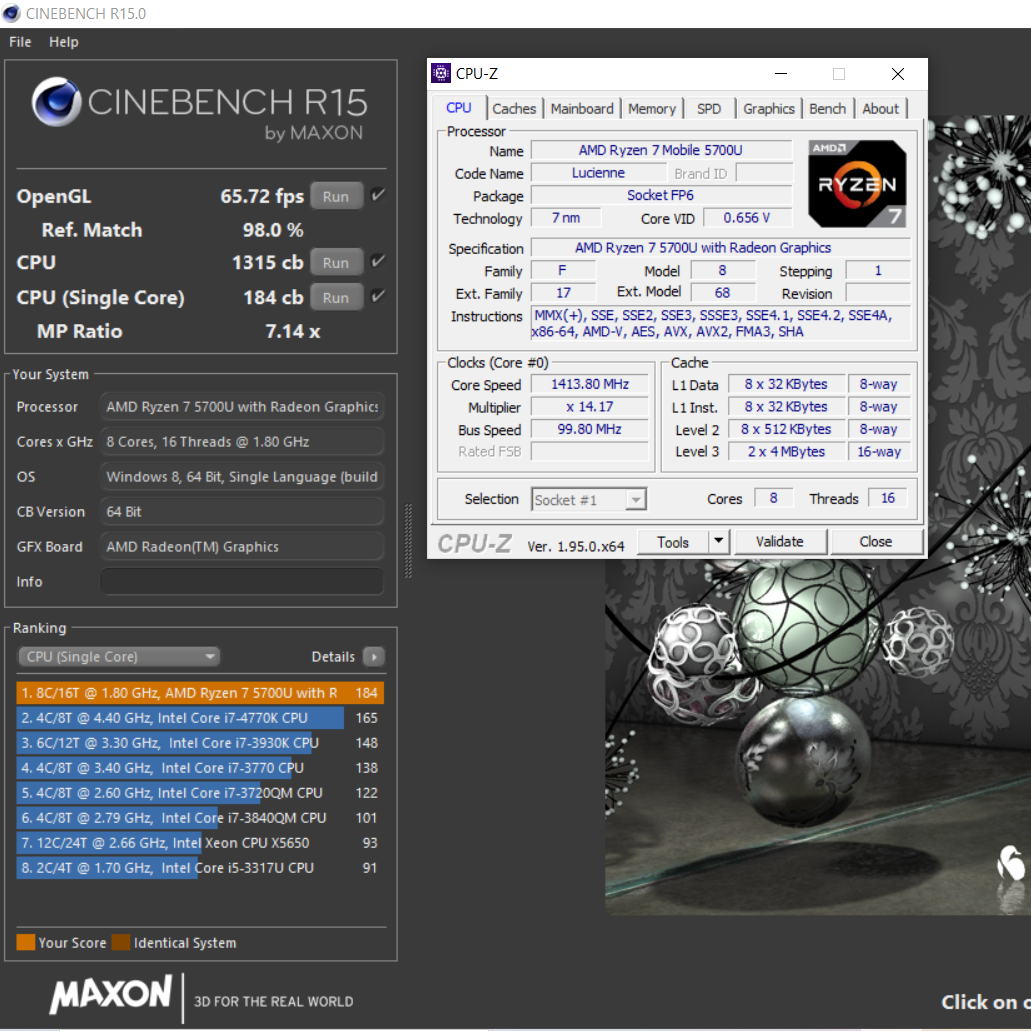This screenshot has width=1031, height=1031.
Task: Select ranking row Intel Core i7-3720QM
Action: [200, 792]
